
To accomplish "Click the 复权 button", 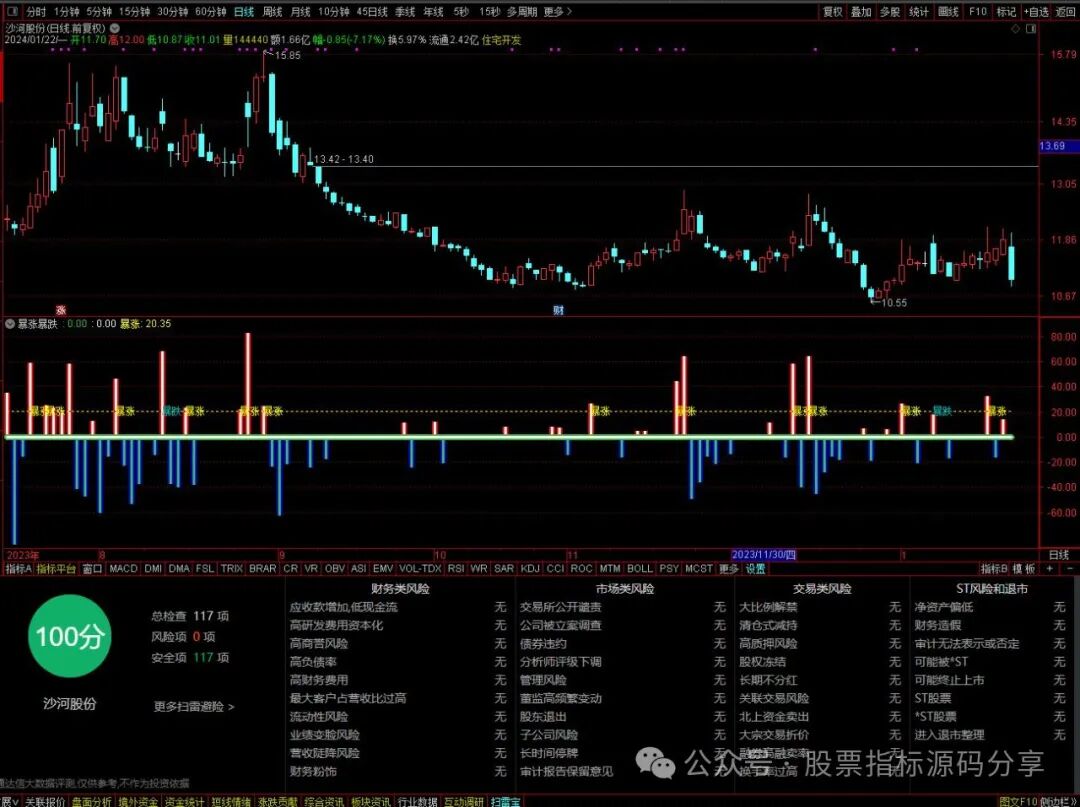I will [833, 12].
